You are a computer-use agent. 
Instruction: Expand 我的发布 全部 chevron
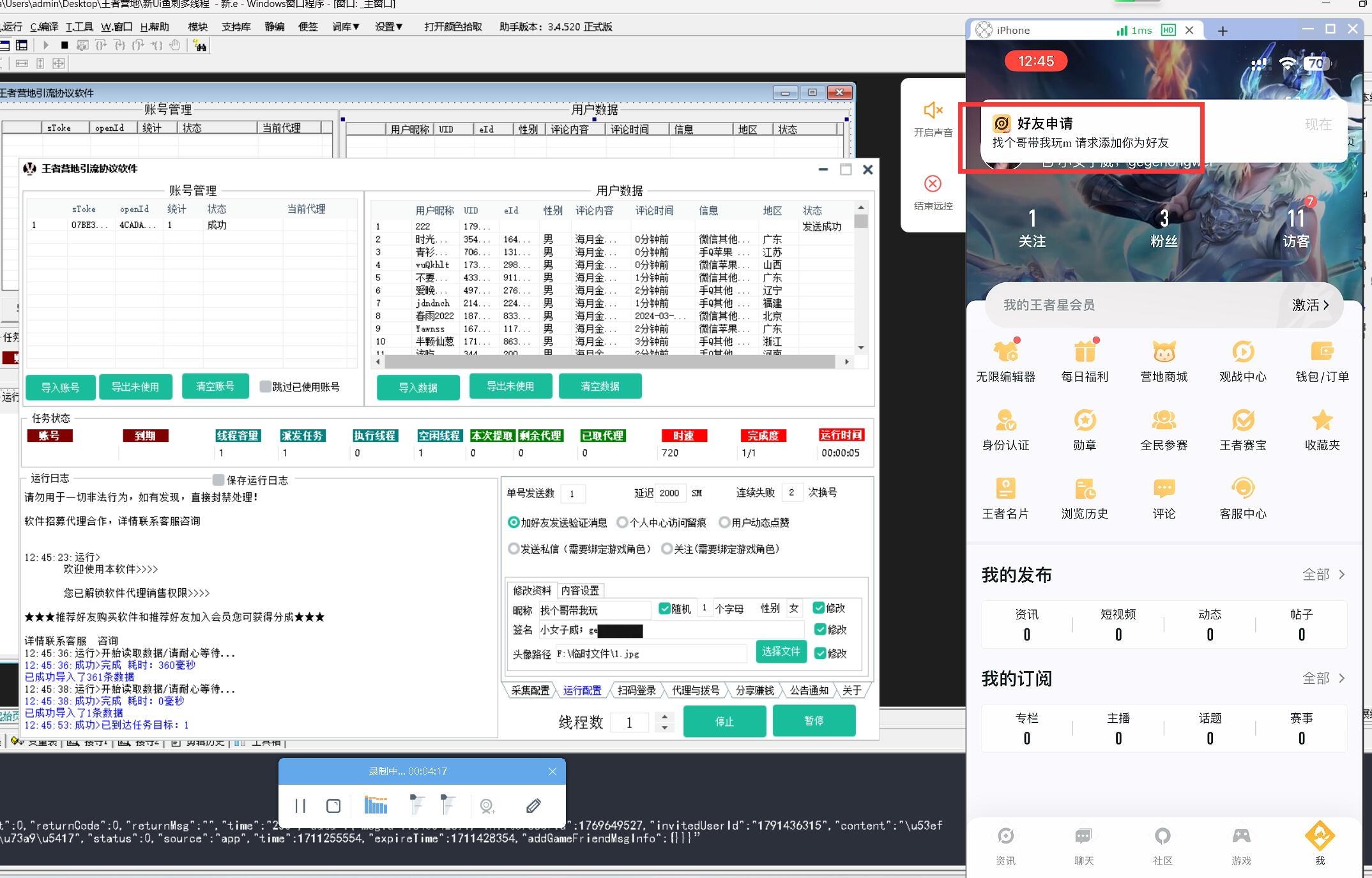(1341, 575)
